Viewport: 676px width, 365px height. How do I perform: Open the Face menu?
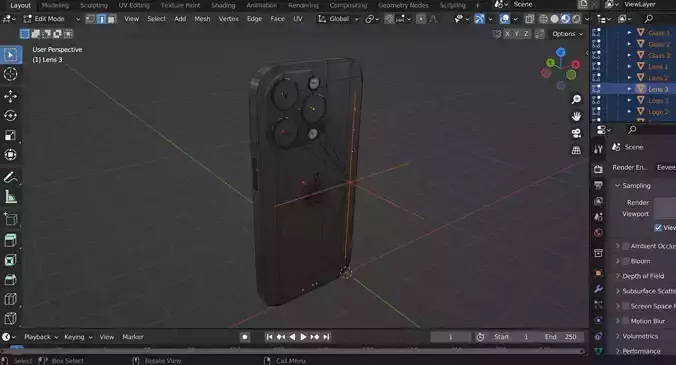click(277, 19)
